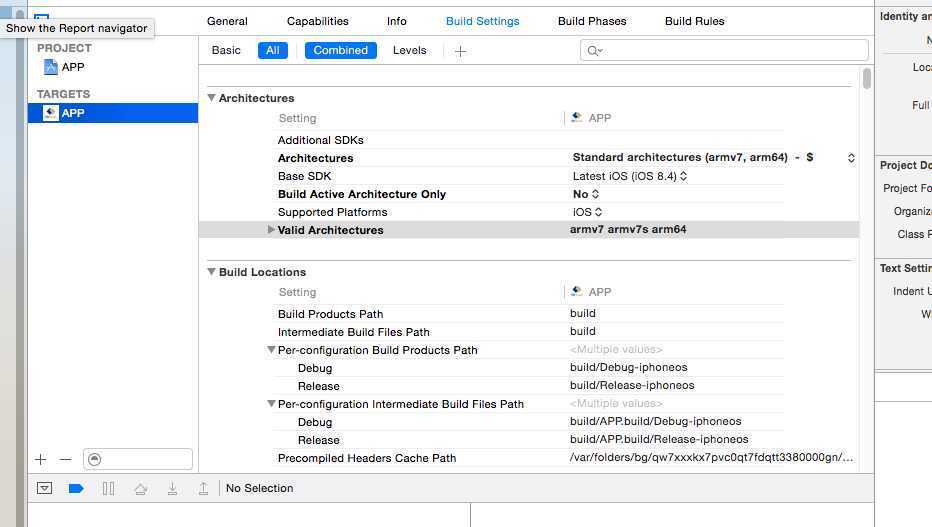Viewport: 932px width, 527px height.
Task: Click the pause program execution icon
Action: pyautogui.click(x=108, y=488)
